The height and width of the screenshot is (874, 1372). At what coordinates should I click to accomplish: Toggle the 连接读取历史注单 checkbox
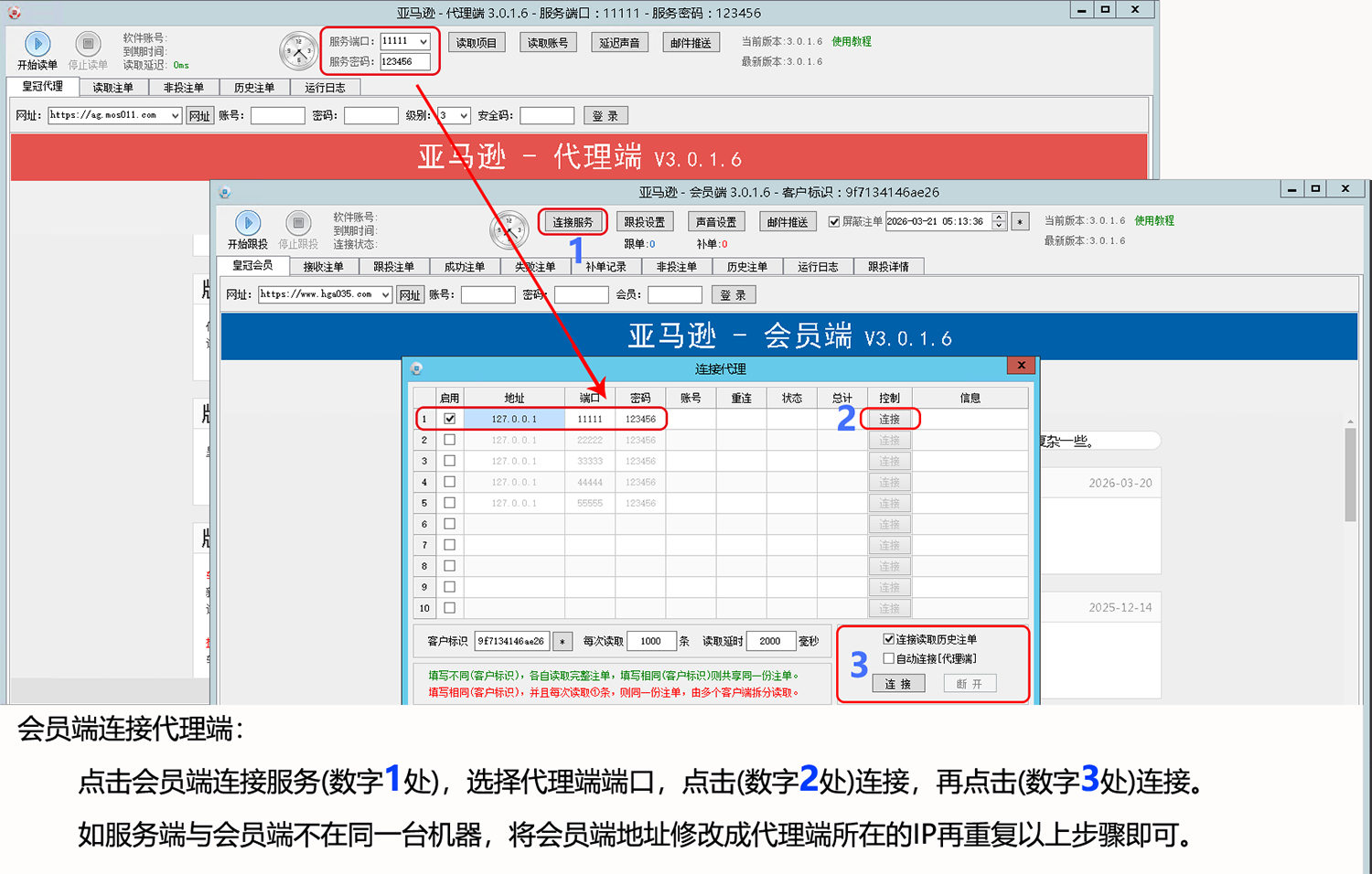888,639
